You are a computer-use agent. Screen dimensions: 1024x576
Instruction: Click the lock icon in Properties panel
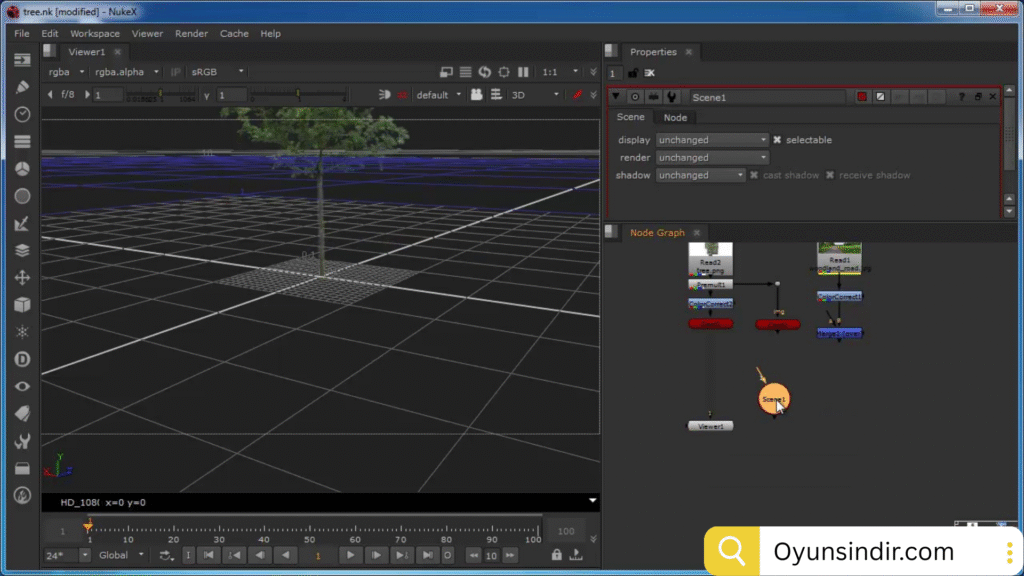(x=633, y=72)
